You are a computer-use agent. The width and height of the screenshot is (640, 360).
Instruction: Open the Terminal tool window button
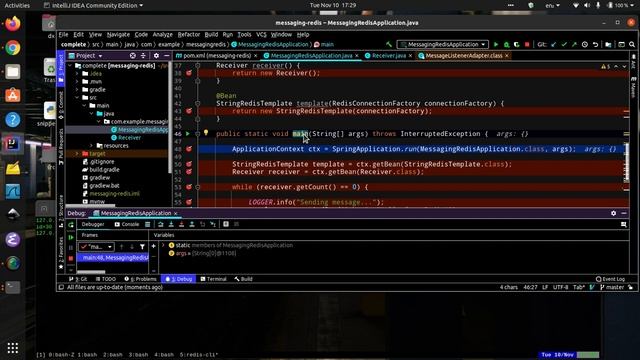(213, 279)
